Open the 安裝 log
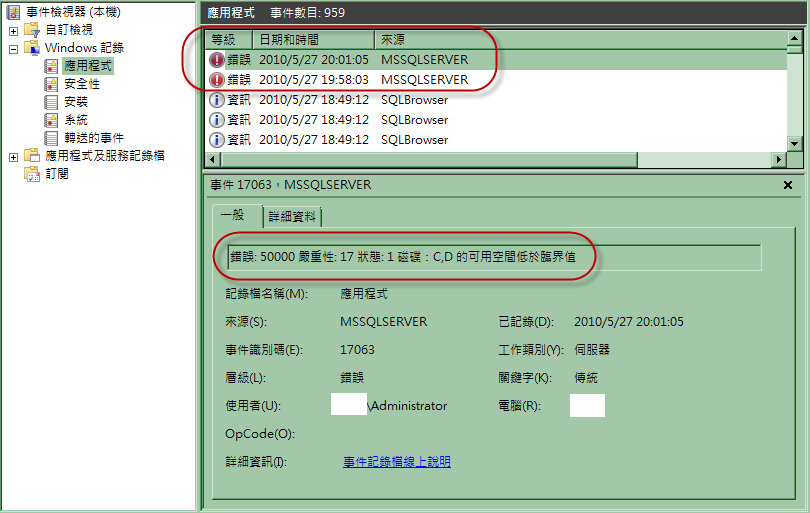 coord(76,102)
